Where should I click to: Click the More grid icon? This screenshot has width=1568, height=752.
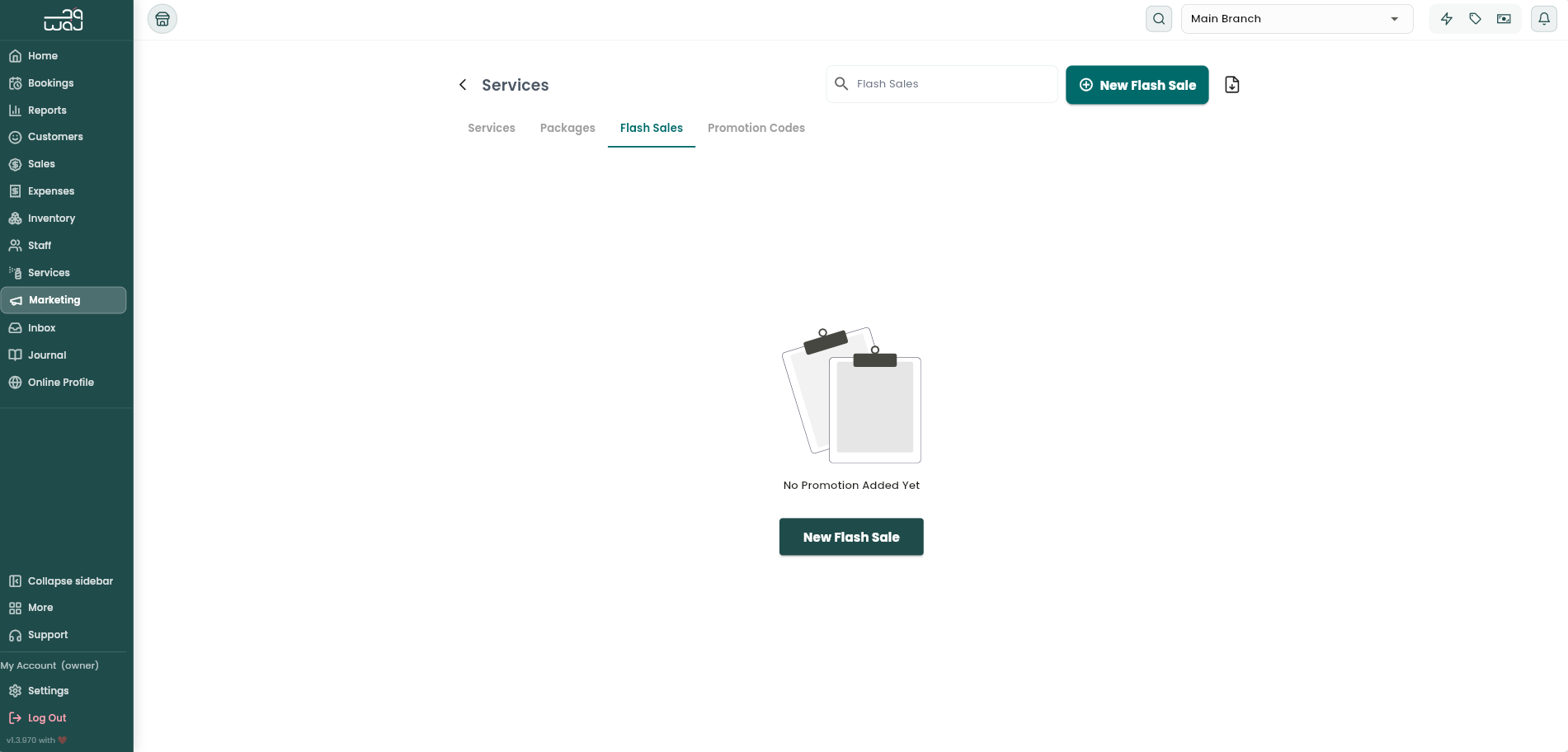[15, 608]
